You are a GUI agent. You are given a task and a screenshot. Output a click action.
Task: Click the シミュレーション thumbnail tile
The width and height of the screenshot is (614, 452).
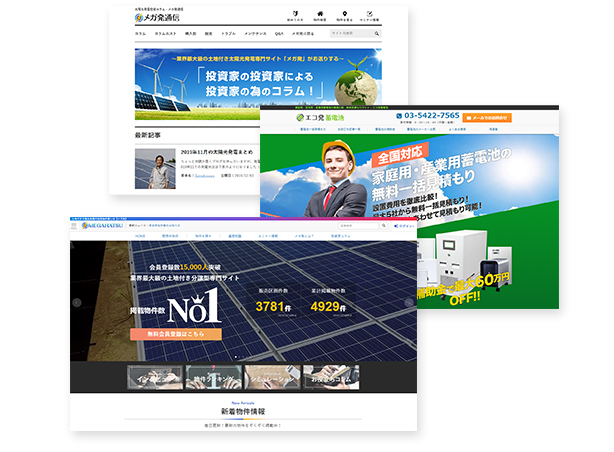click(x=272, y=377)
